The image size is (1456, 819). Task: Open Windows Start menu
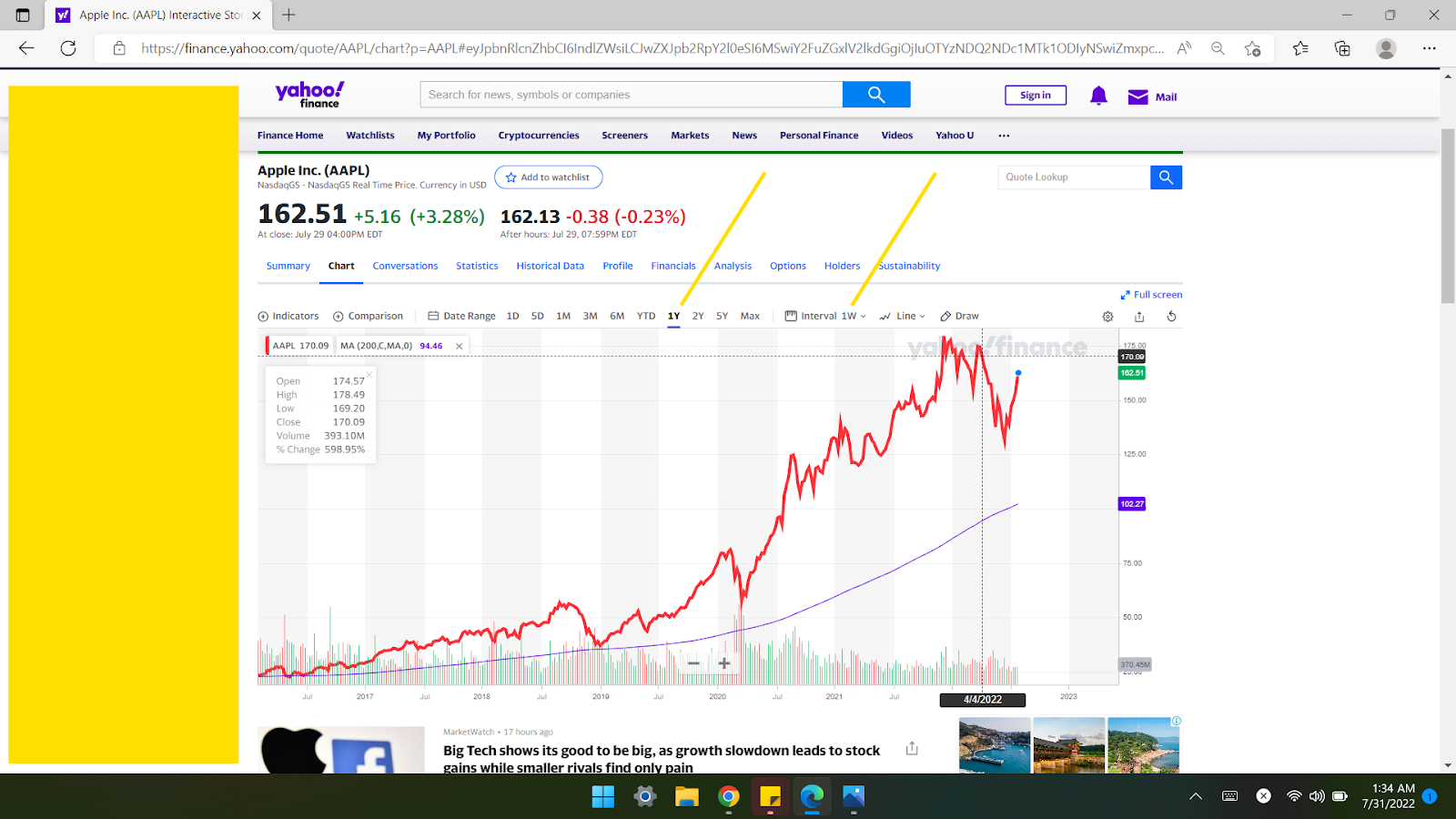(602, 797)
